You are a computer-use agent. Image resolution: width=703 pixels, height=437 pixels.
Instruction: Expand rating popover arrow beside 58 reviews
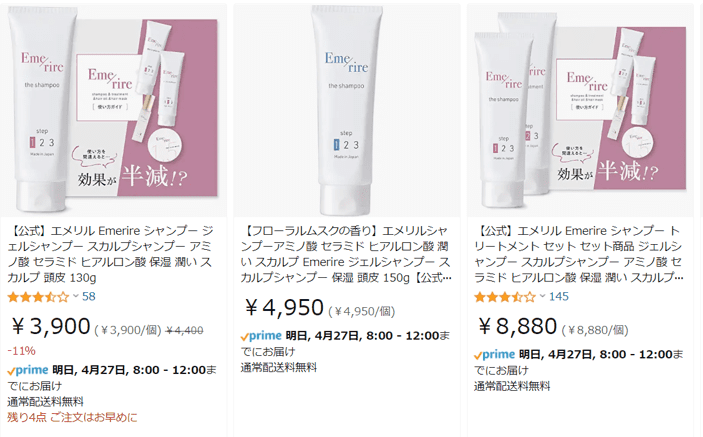click(76, 296)
